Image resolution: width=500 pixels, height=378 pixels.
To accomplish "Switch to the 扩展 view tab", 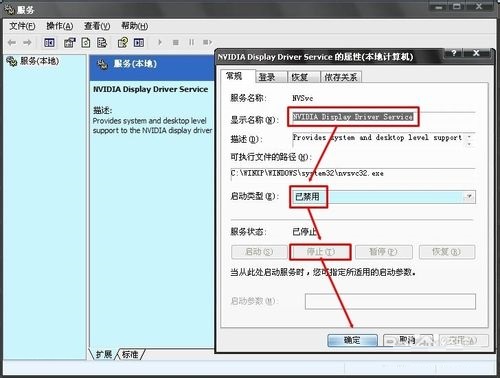I will 104,354.
